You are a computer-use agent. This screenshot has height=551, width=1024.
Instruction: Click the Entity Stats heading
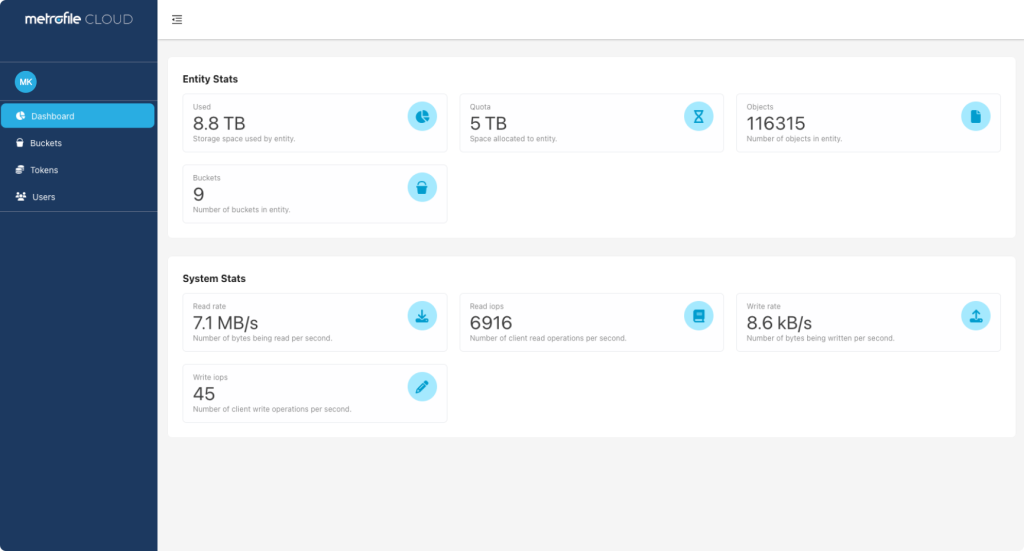click(210, 79)
